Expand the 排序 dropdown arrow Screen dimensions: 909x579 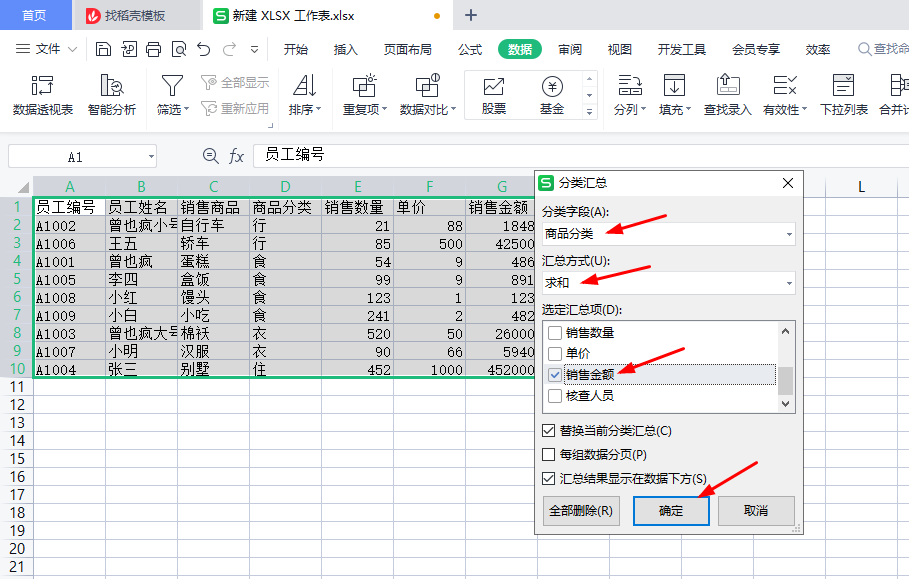[x=318, y=110]
